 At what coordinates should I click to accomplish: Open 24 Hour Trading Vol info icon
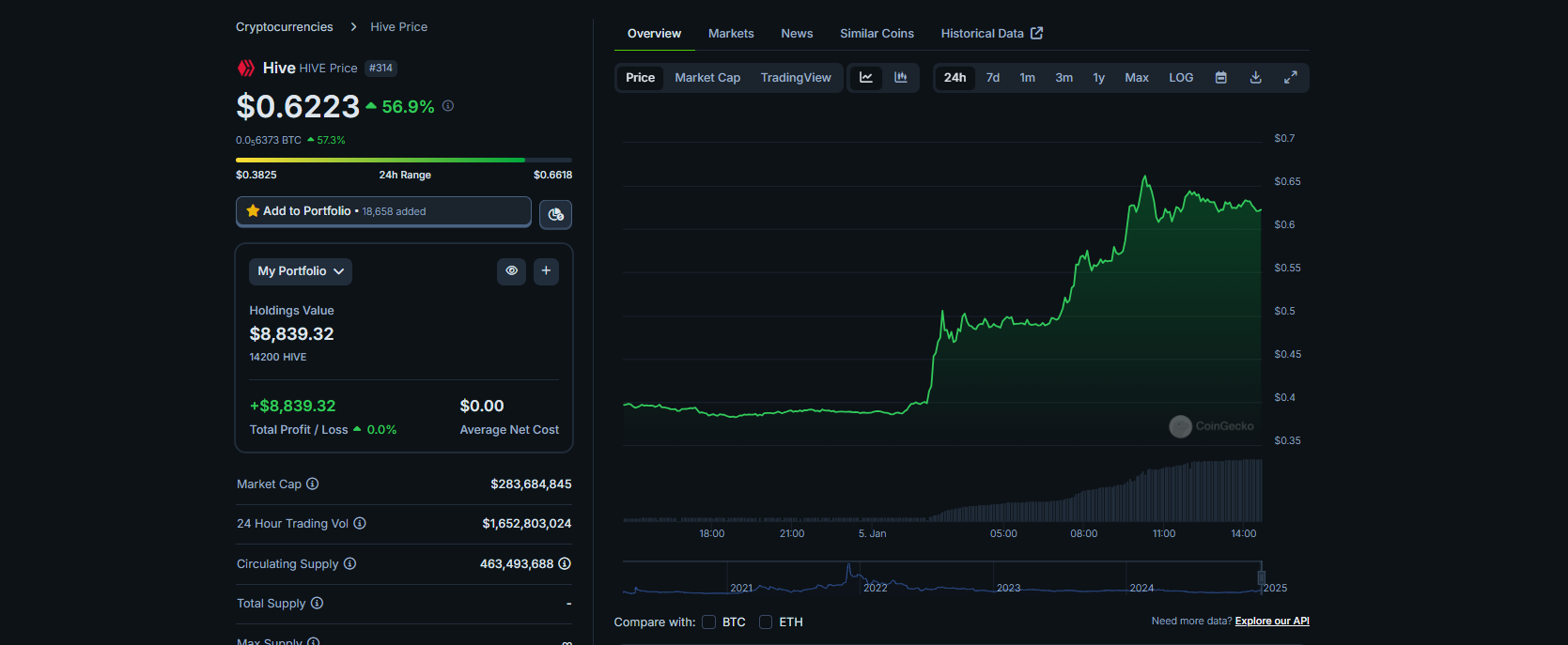click(360, 523)
